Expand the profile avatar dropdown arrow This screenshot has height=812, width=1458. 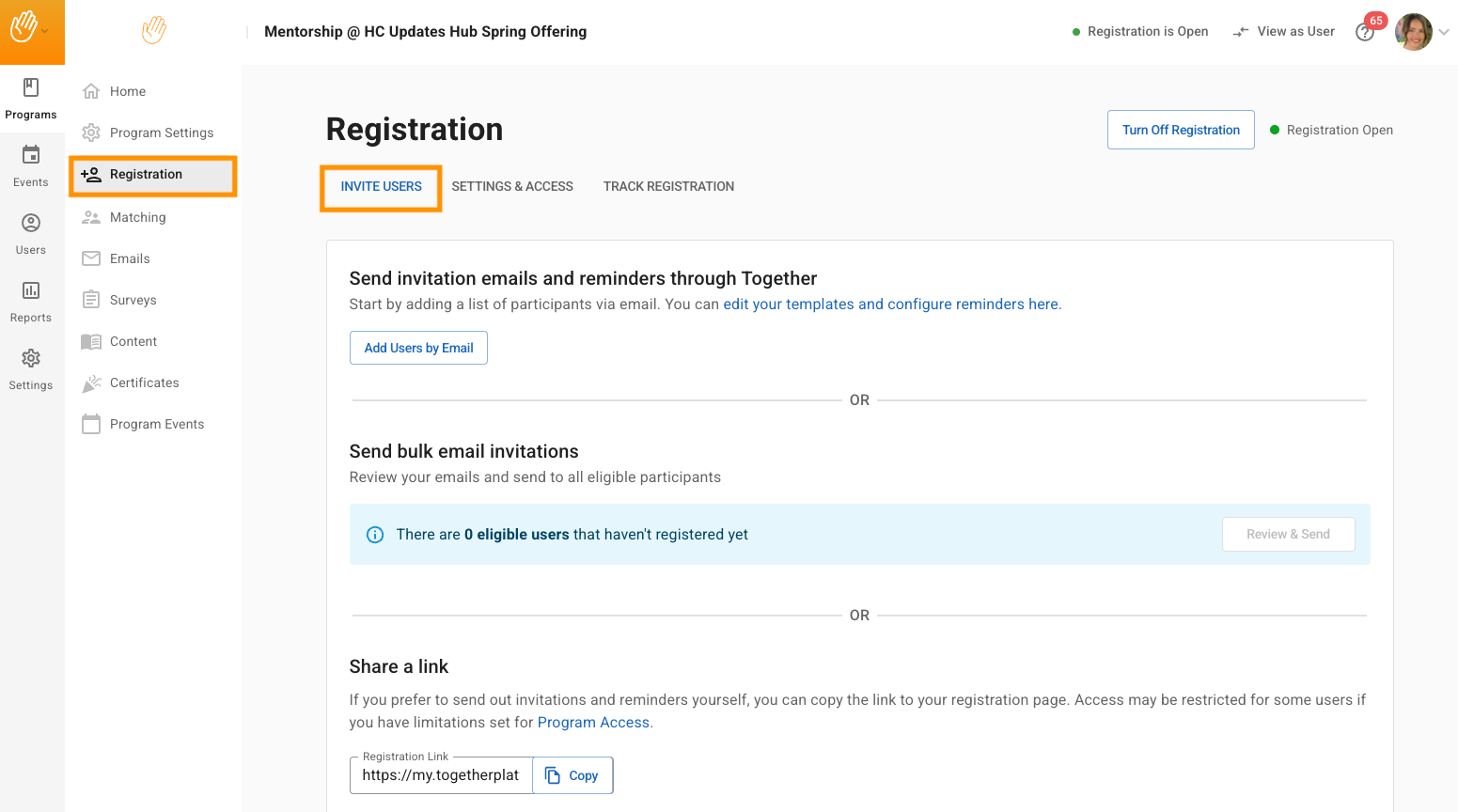[1444, 32]
